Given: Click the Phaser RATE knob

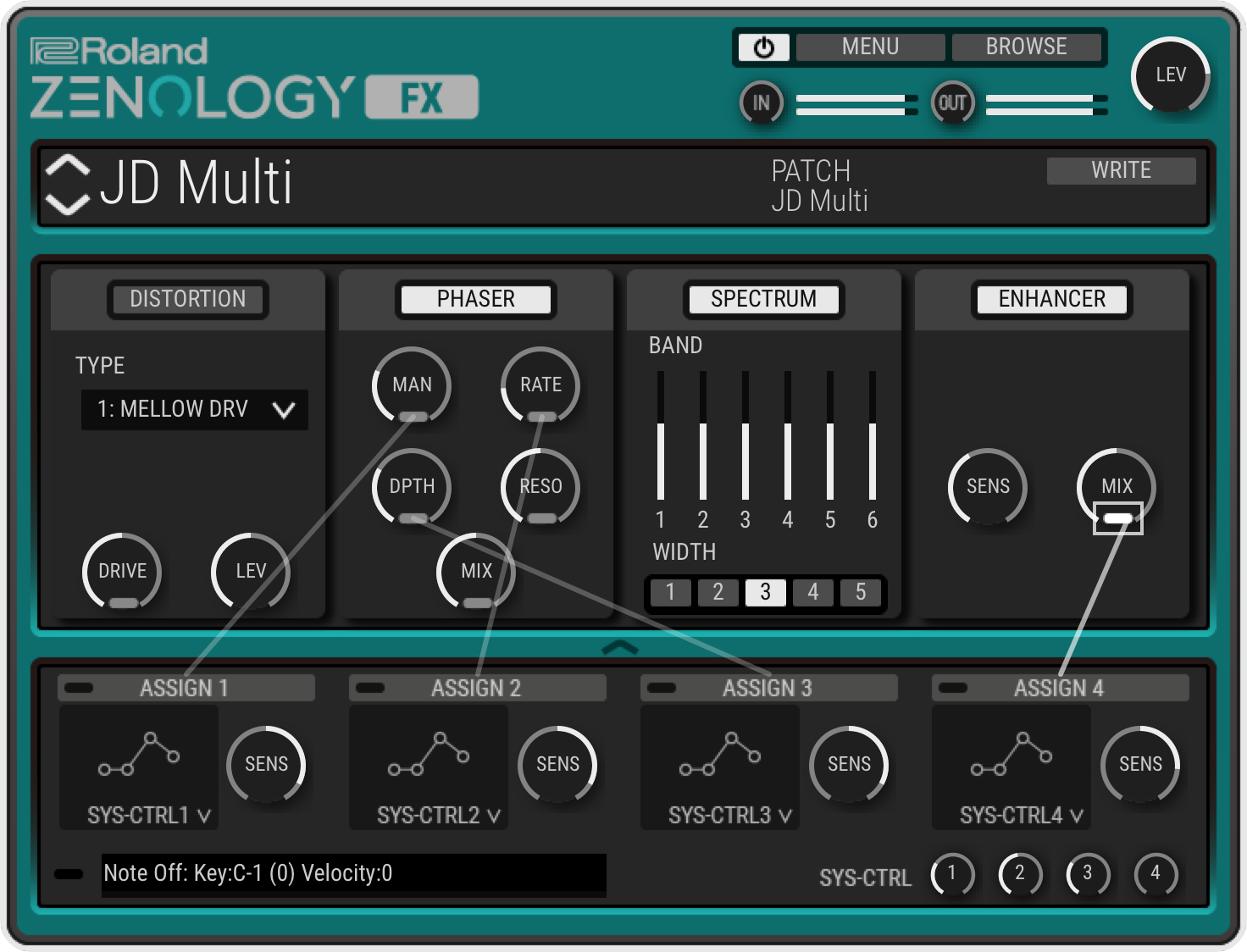Looking at the screenshot, I should 540,385.
